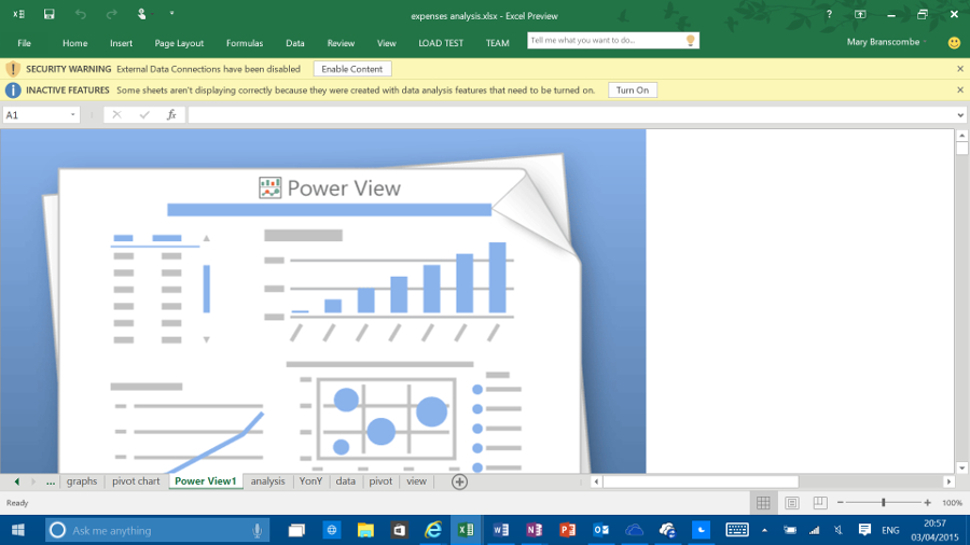Select the pivot sheet tab
This screenshot has height=545, width=970.
380,481
